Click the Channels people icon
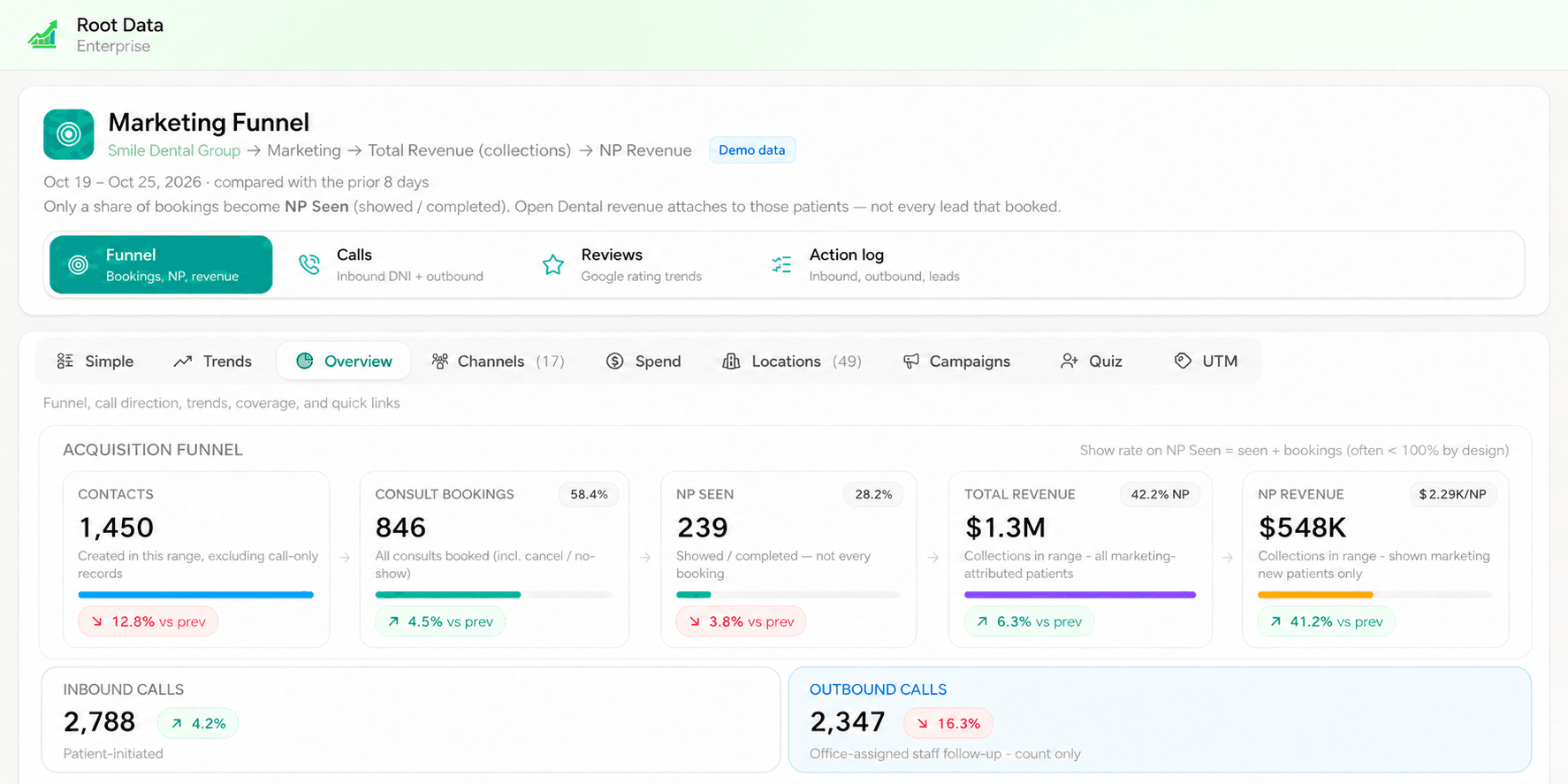 [439, 361]
